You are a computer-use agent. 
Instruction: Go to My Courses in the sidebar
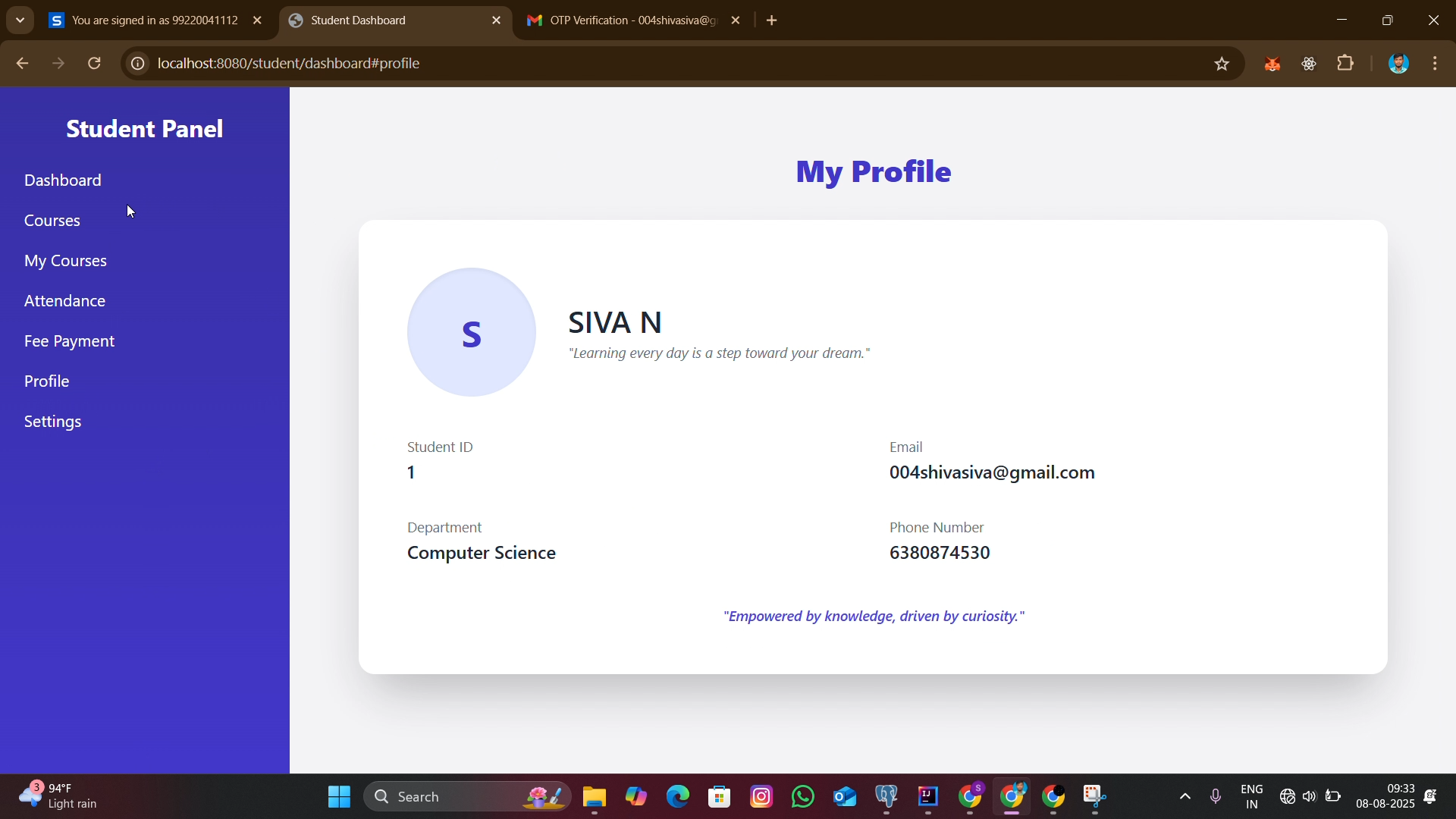point(65,261)
